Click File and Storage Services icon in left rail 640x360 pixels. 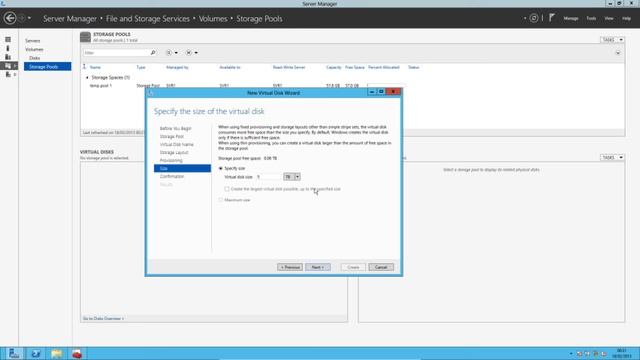pyautogui.click(x=8, y=66)
